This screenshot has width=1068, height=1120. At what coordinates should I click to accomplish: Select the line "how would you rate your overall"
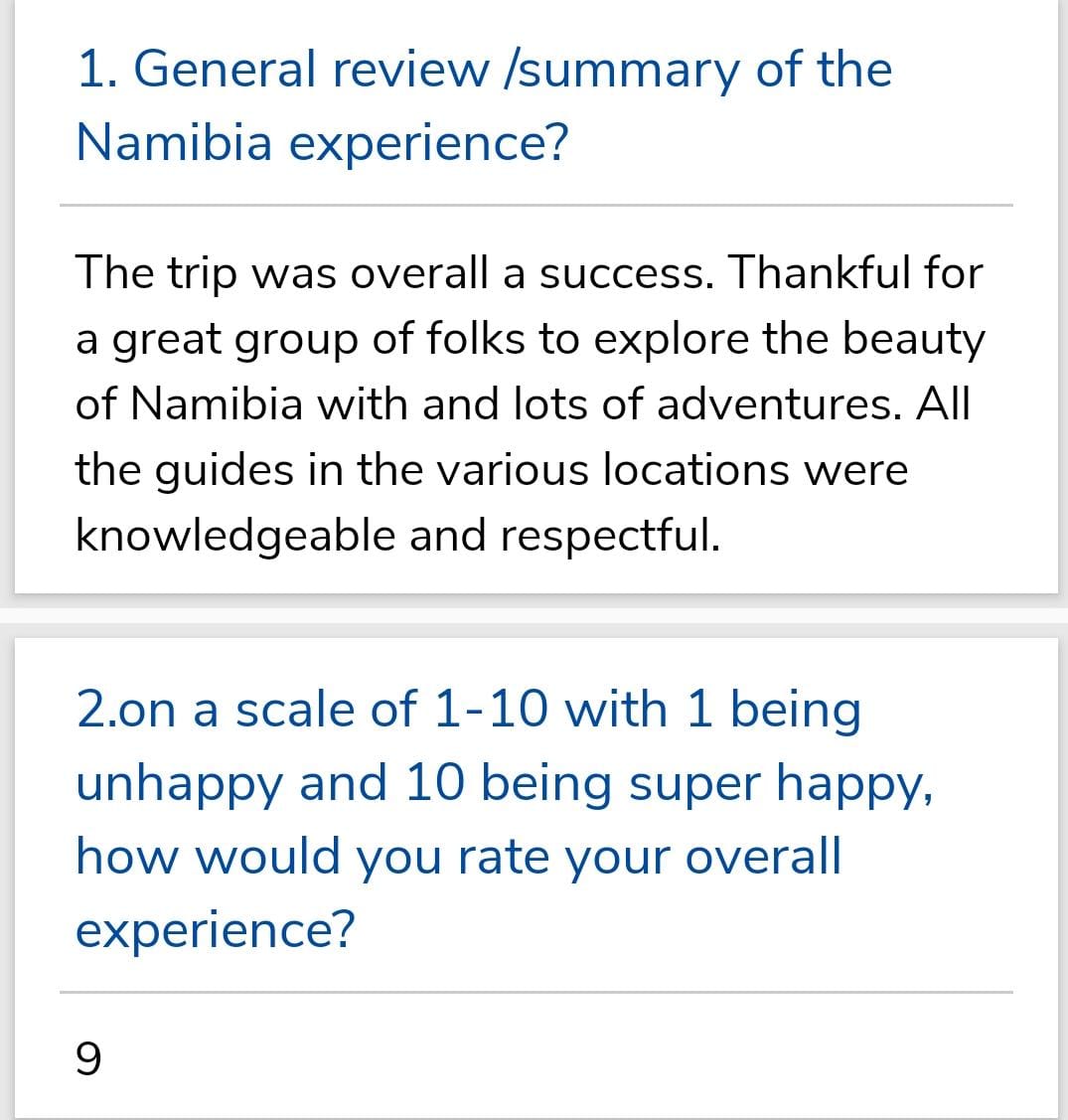(x=458, y=856)
